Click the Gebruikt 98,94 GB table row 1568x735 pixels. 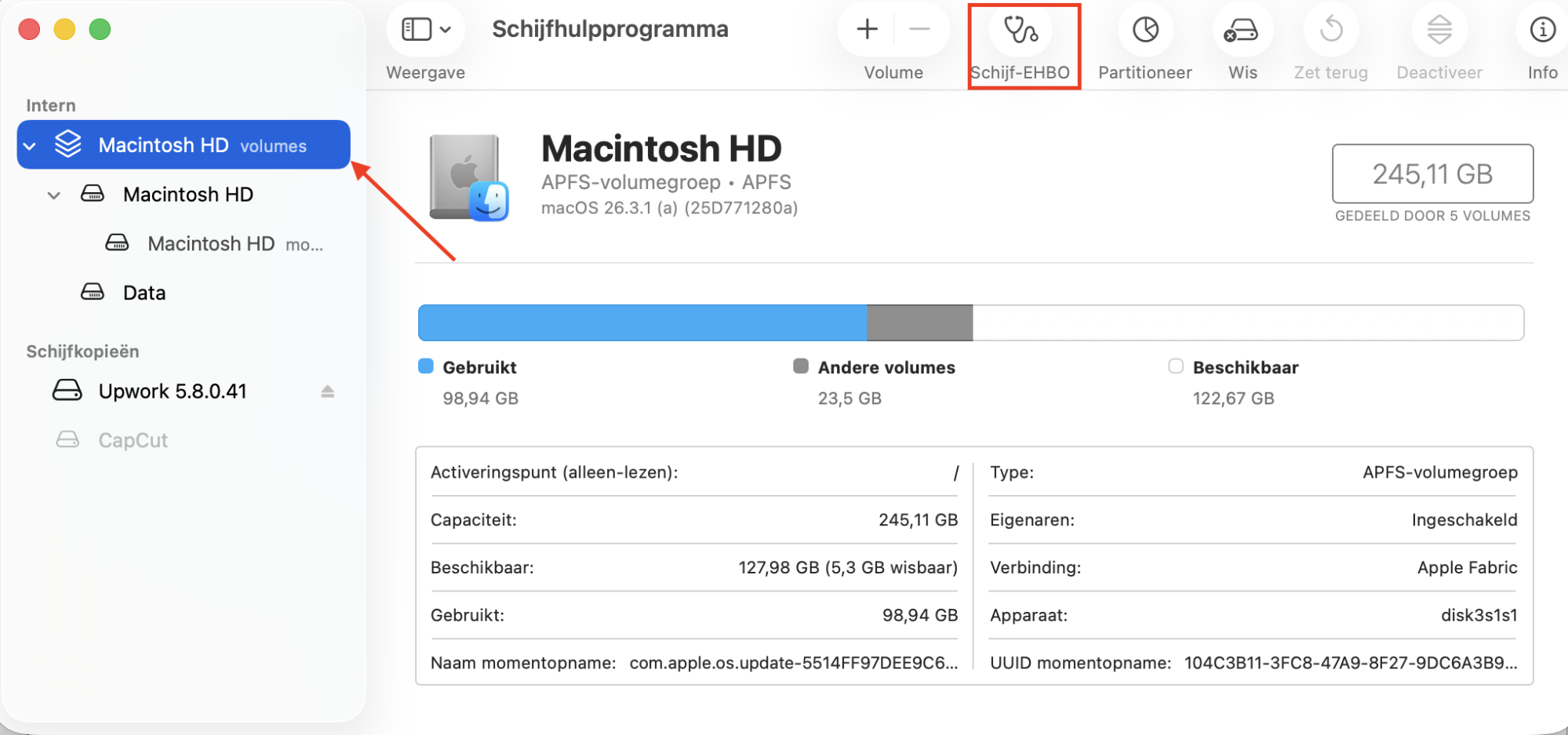coord(694,615)
